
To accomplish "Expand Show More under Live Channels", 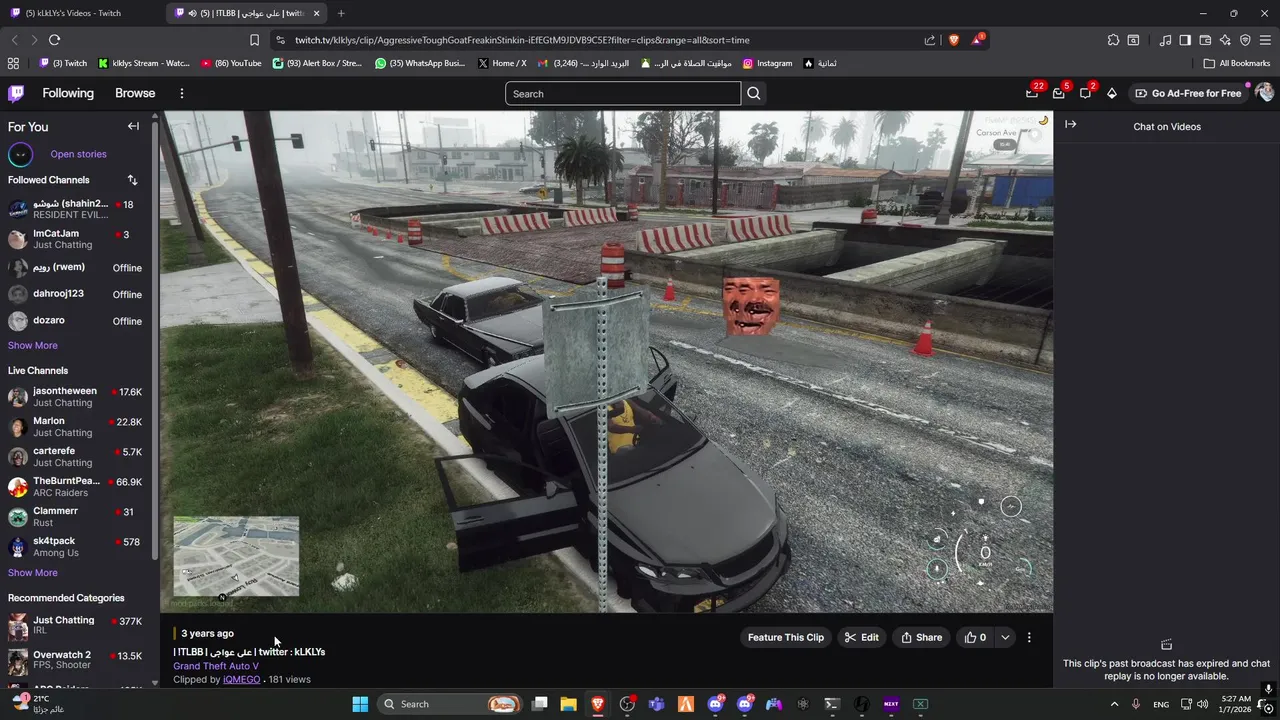I will [x=33, y=573].
